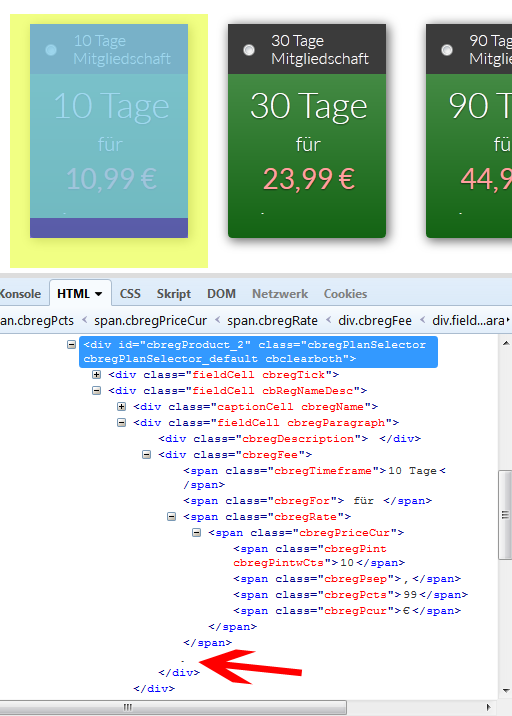Image resolution: width=512 pixels, height=716 pixels.
Task: Select the cbregPint cbregPintwCts span line
Action: click(319, 556)
